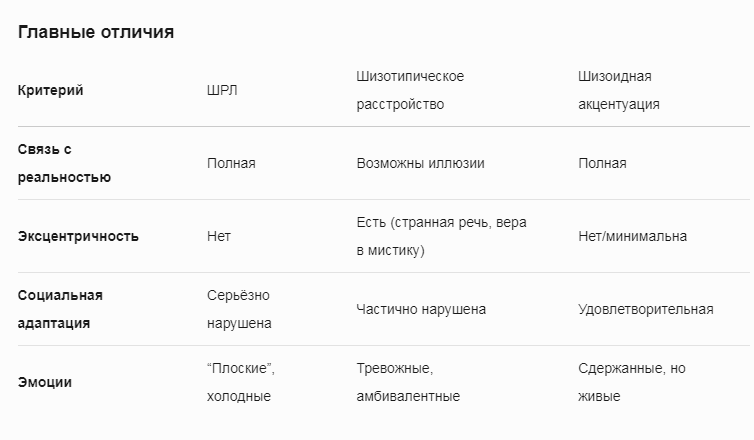Select the Сдержанные, но живые cell
Viewport: 754px width, 440px height.
click(632, 382)
